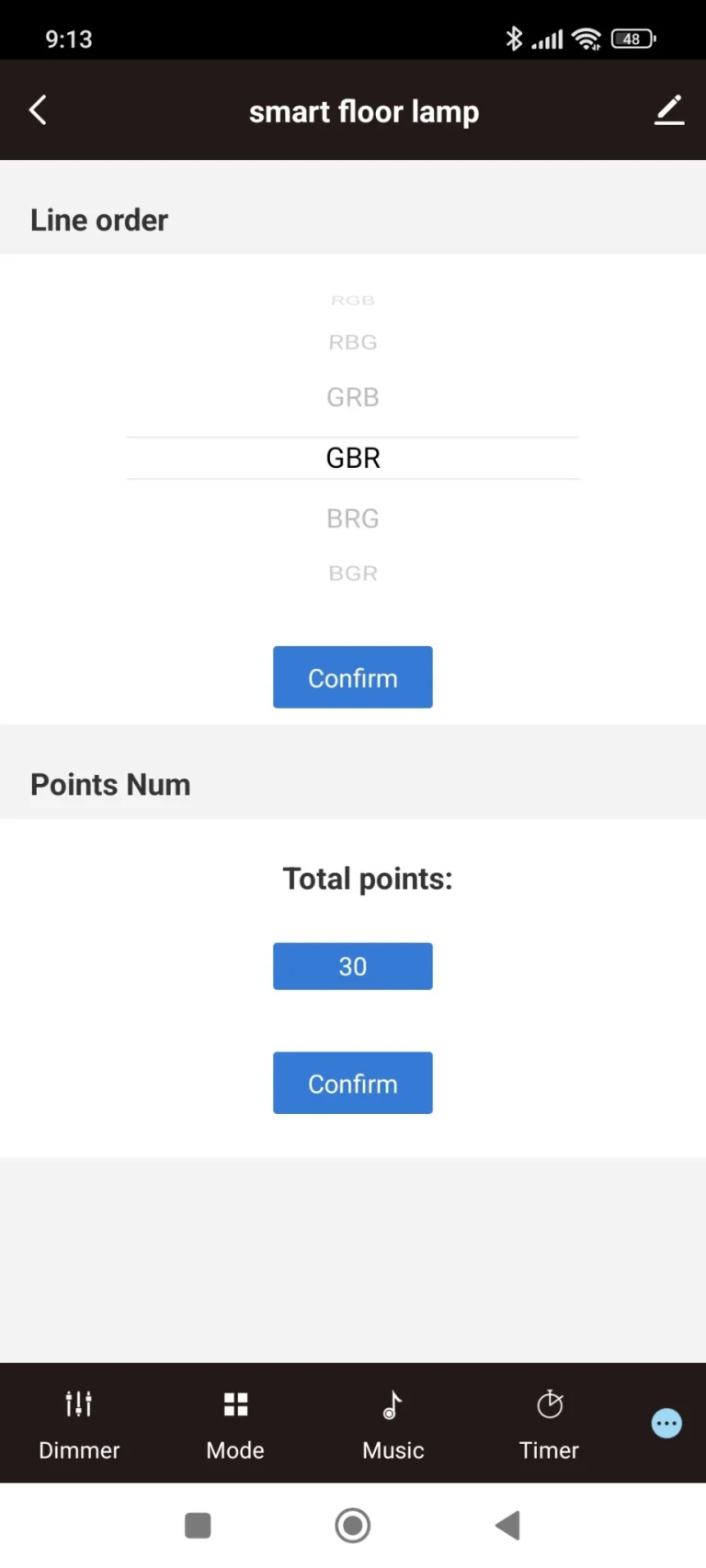The height and width of the screenshot is (1568, 706).
Task: Tap the Timer stopwatch icon
Action: click(550, 1403)
